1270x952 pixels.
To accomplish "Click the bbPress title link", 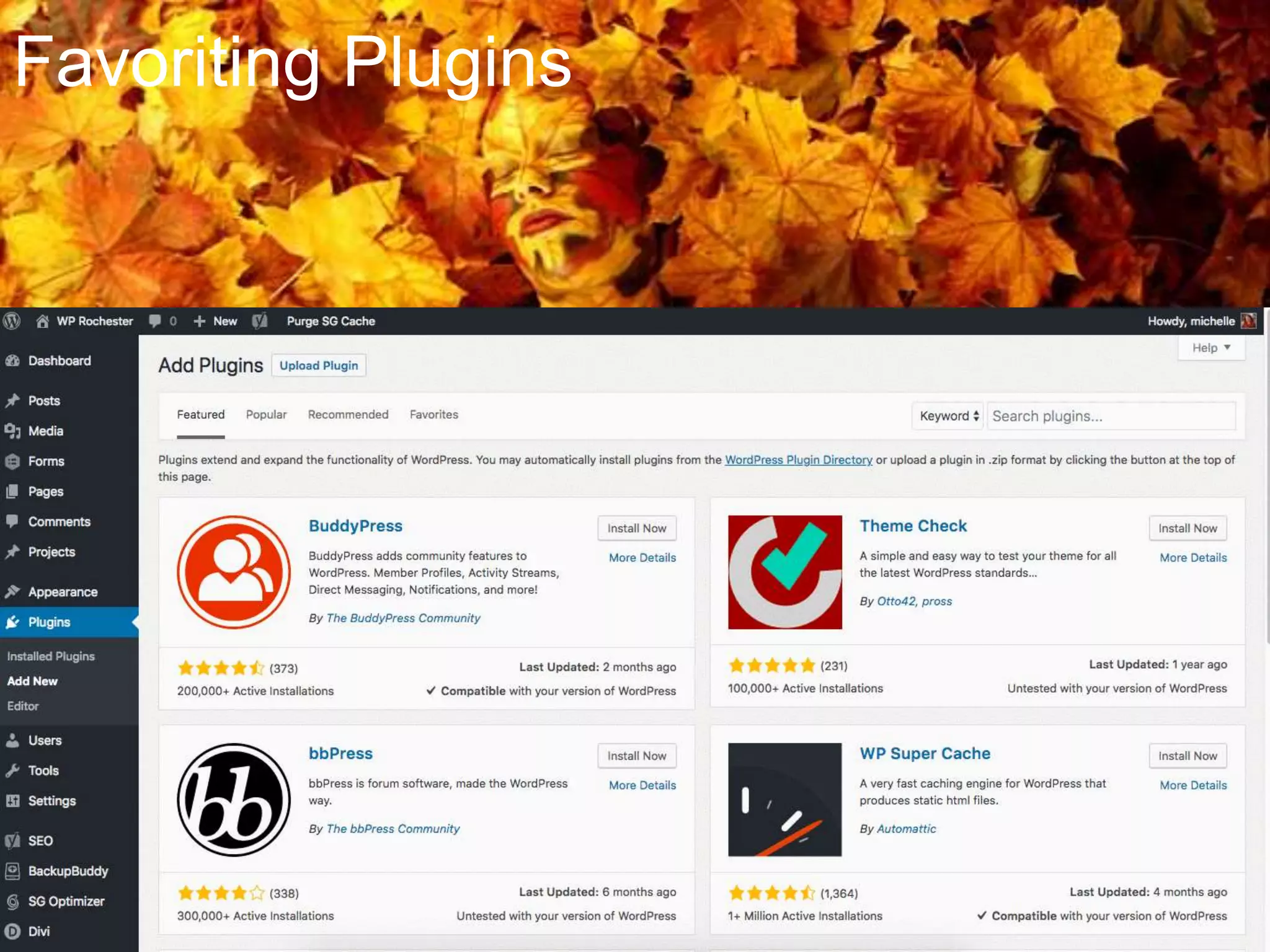I will click(x=341, y=754).
